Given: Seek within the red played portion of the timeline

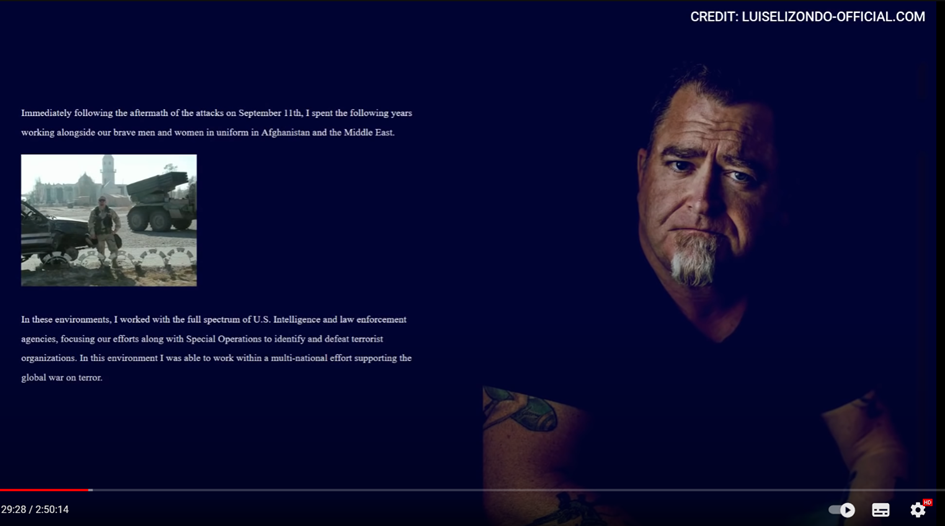Looking at the screenshot, I should click(44, 490).
